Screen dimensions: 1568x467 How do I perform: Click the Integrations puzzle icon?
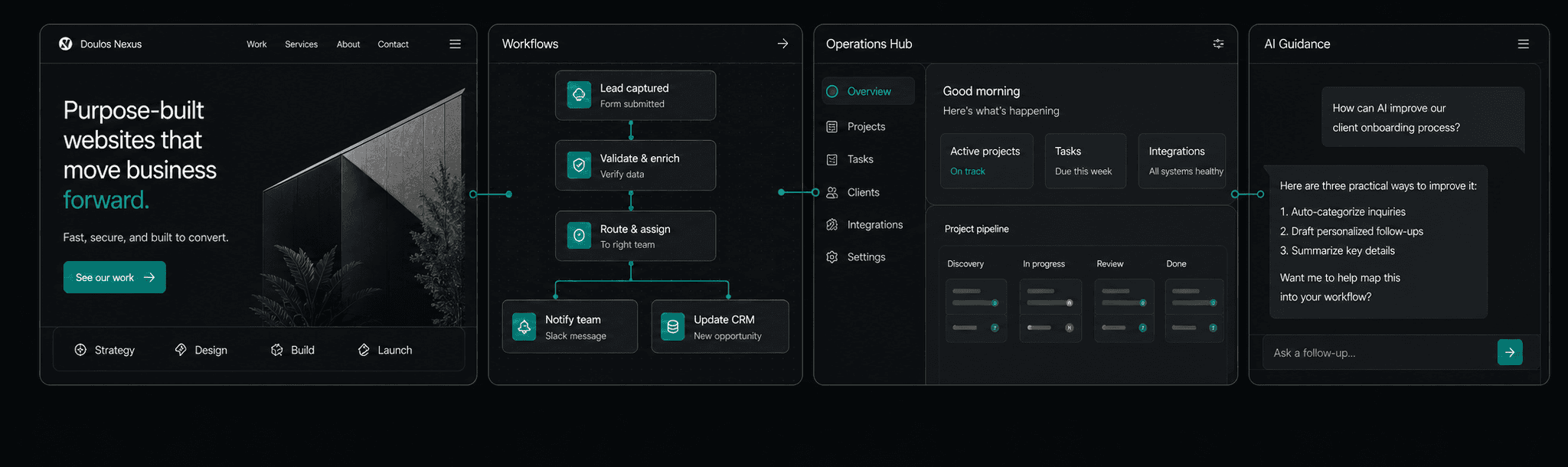click(832, 224)
